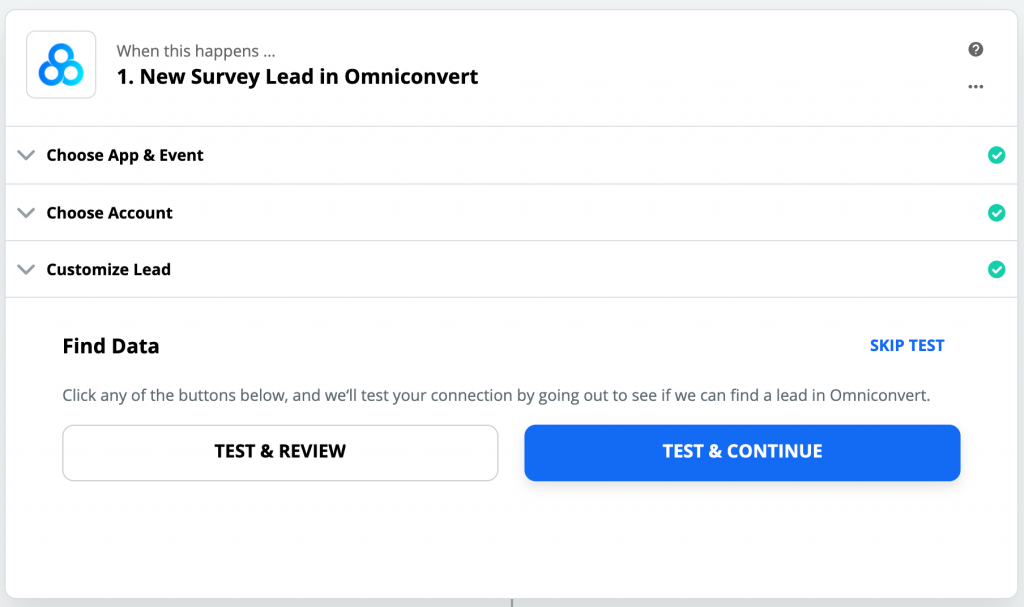Click green checkmark beside Choose Account

996,213
